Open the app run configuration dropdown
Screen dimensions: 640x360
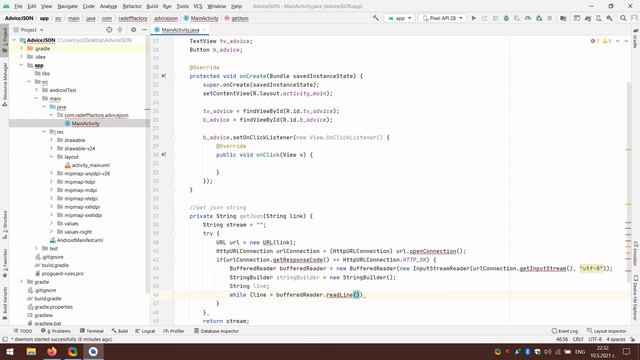click(400, 18)
